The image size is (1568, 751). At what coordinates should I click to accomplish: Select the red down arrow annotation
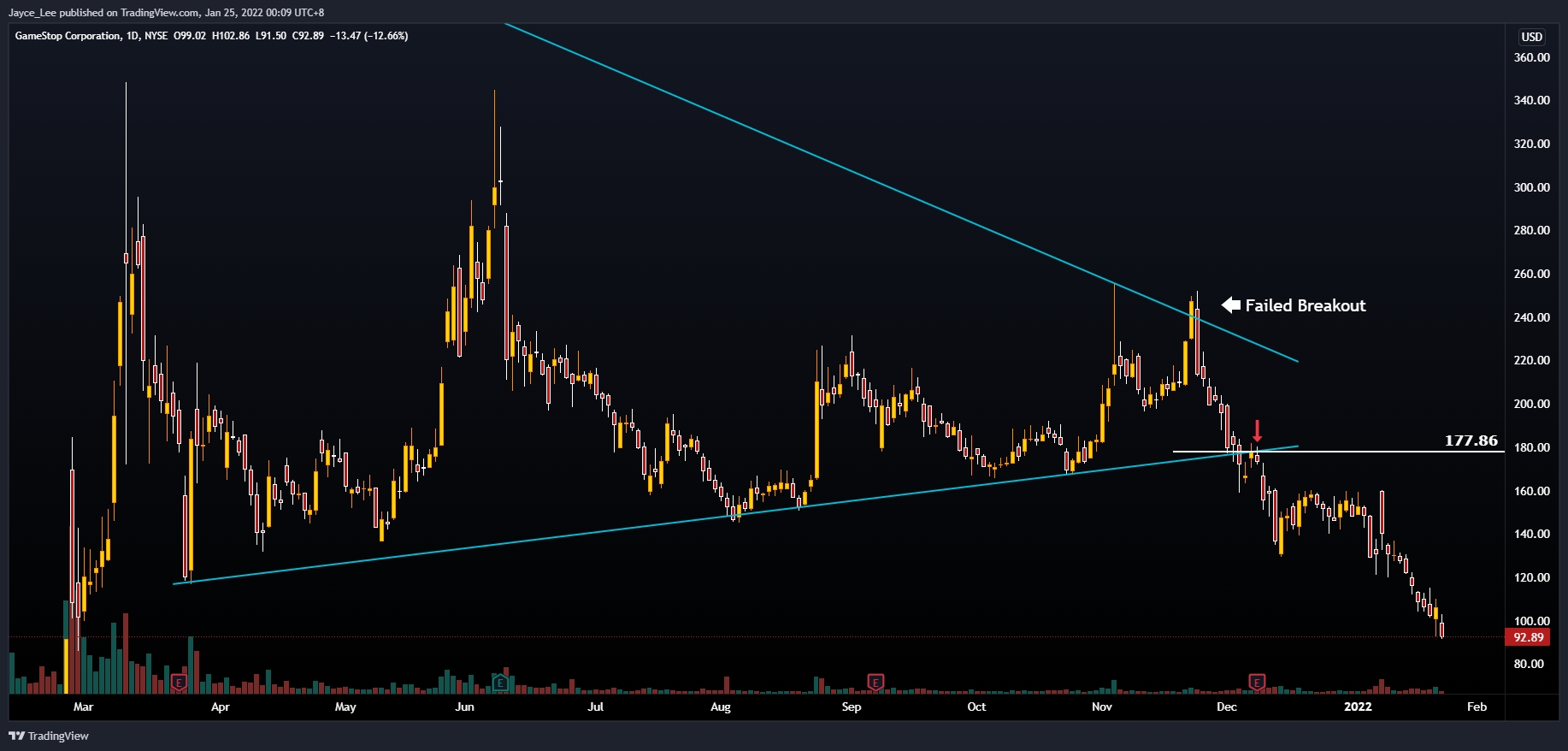point(1257,430)
